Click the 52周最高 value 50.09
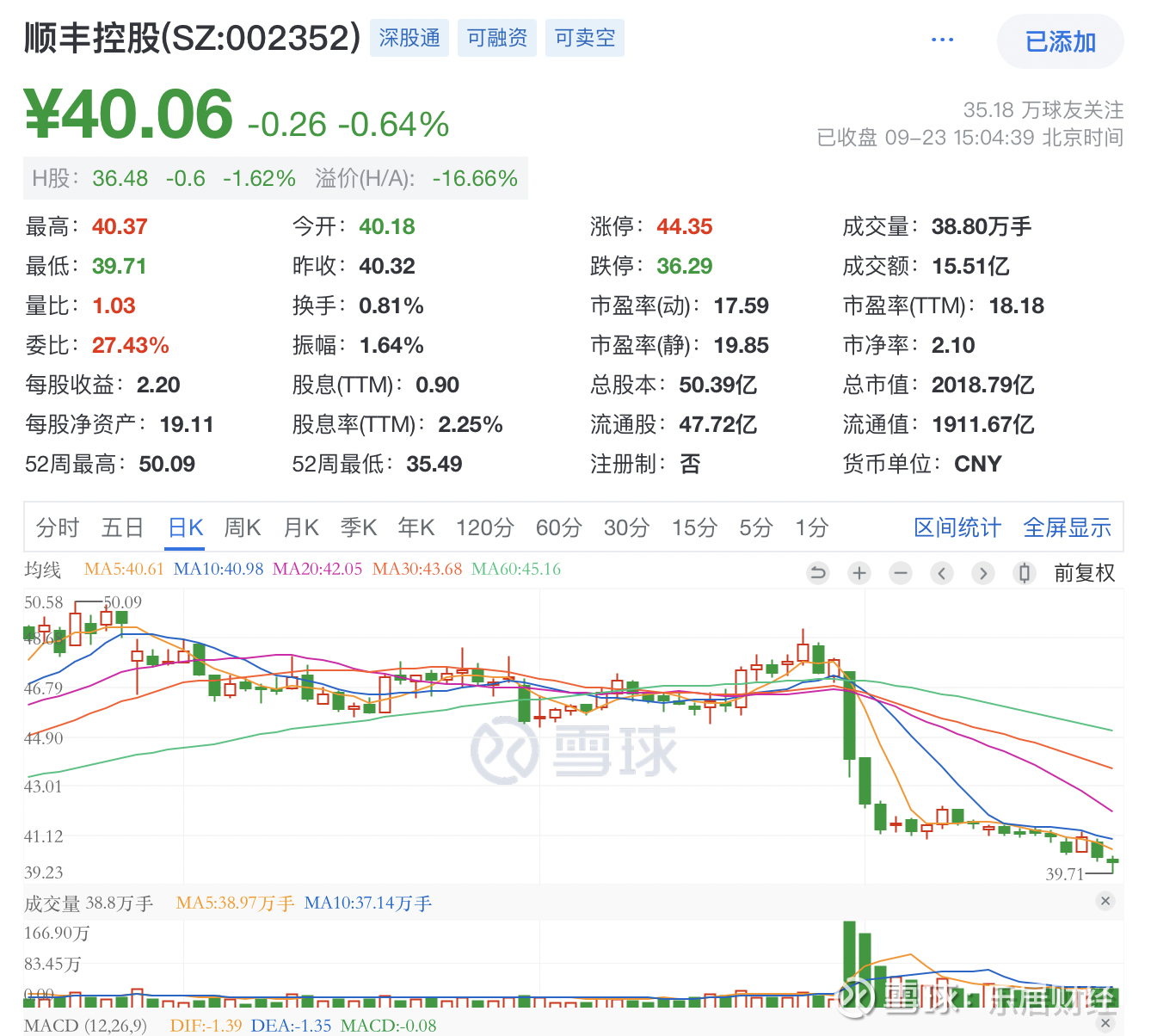 167,464
